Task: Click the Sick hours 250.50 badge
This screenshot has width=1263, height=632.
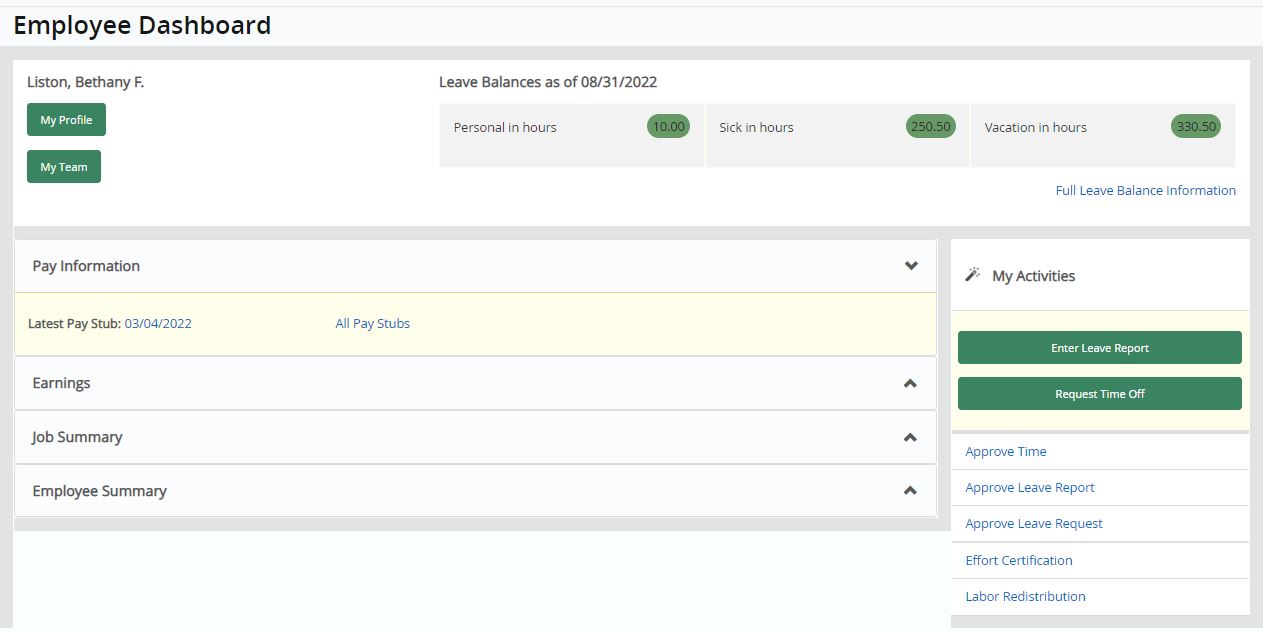Action: (x=930, y=127)
